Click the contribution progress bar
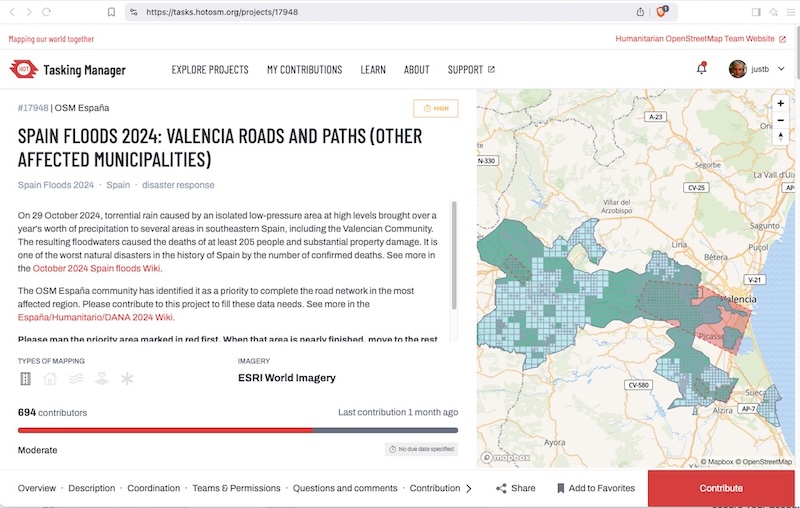This screenshot has height=508, width=800. (x=238, y=430)
